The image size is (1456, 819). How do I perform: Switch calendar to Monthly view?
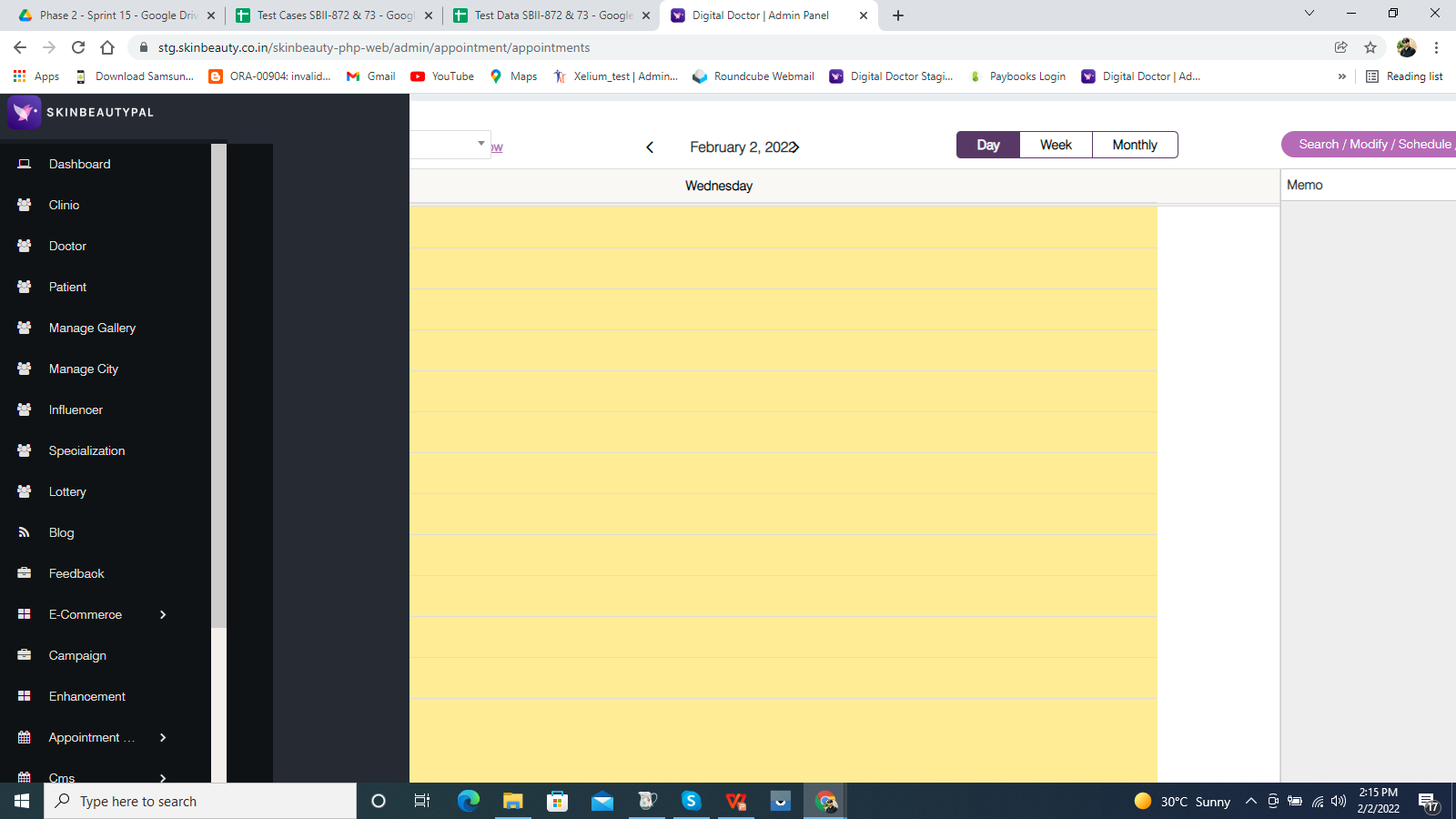(1135, 145)
